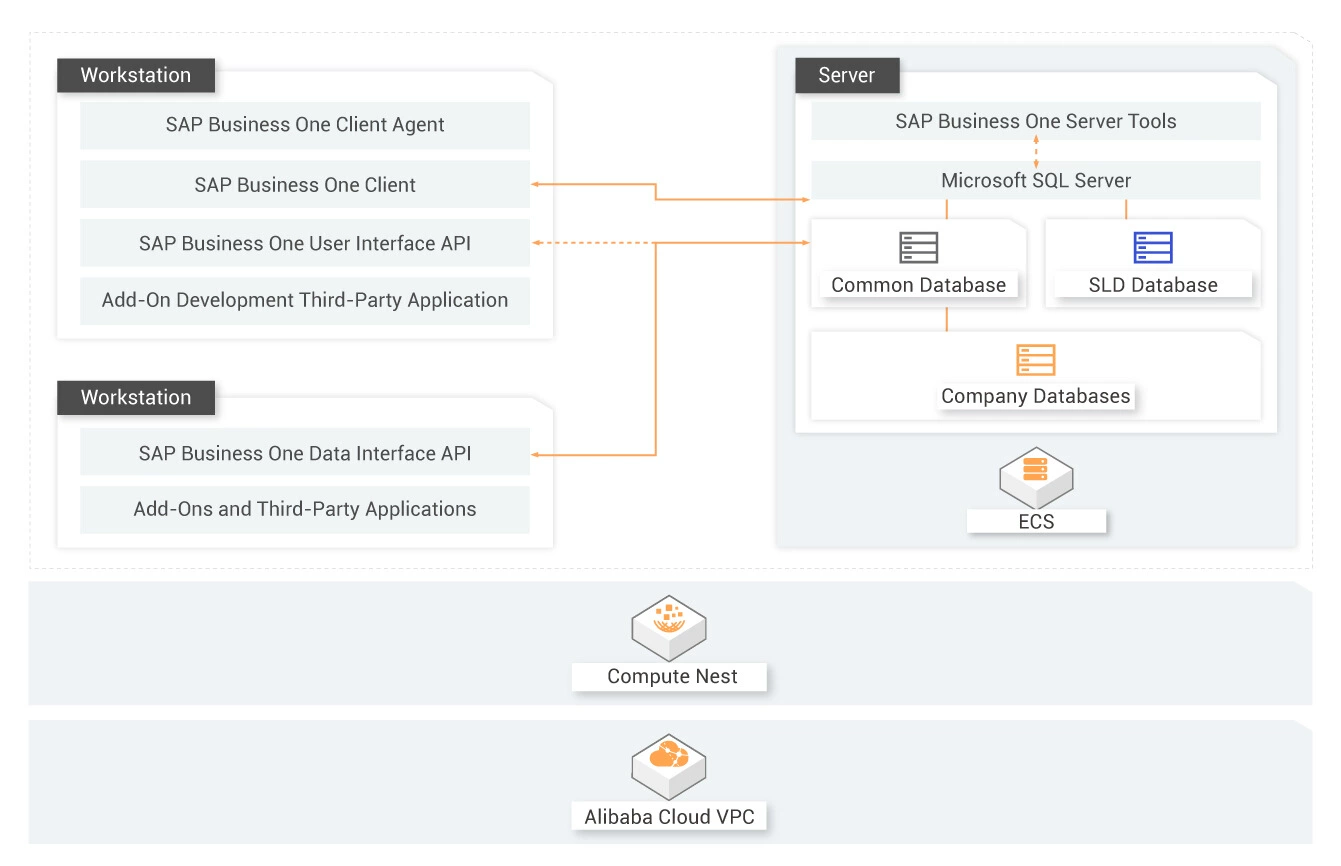Viewport: 1341px width, 866px height.
Task: Click the Common Database gray server icon
Action: tap(918, 247)
